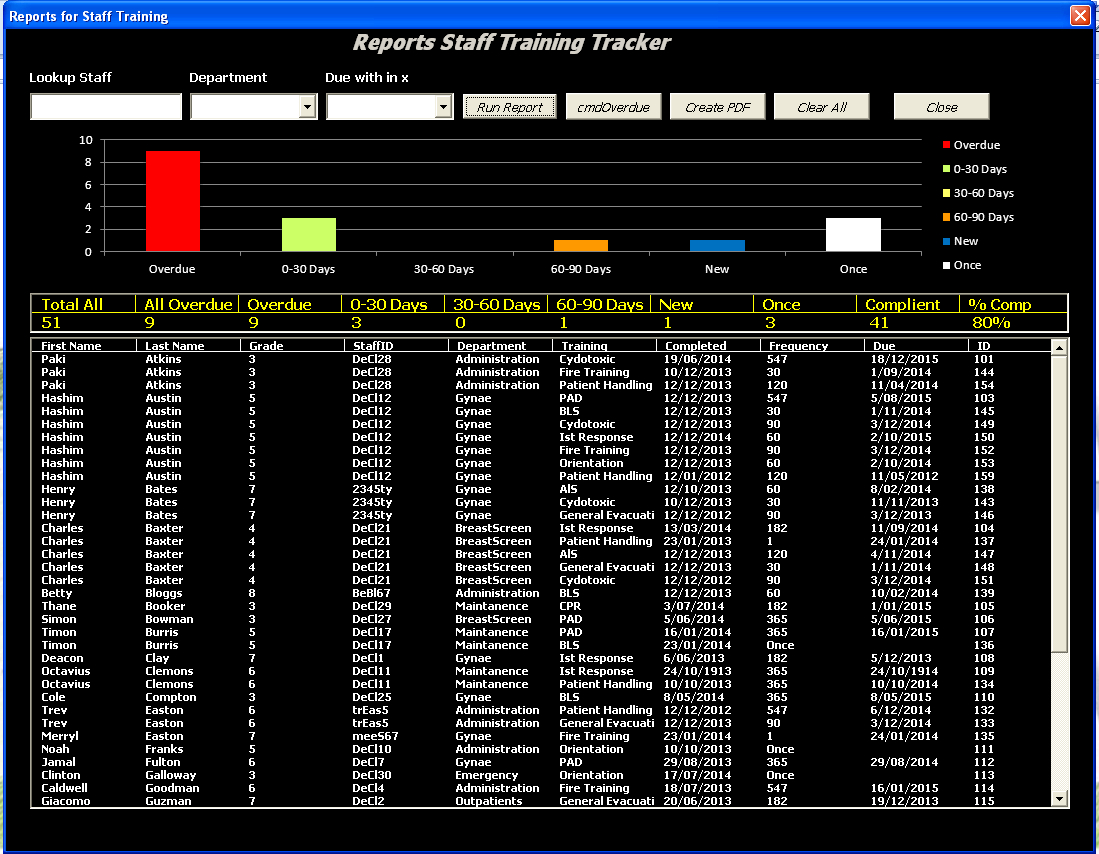
Task: Open the Department dropdown
Action: point(309,106)
